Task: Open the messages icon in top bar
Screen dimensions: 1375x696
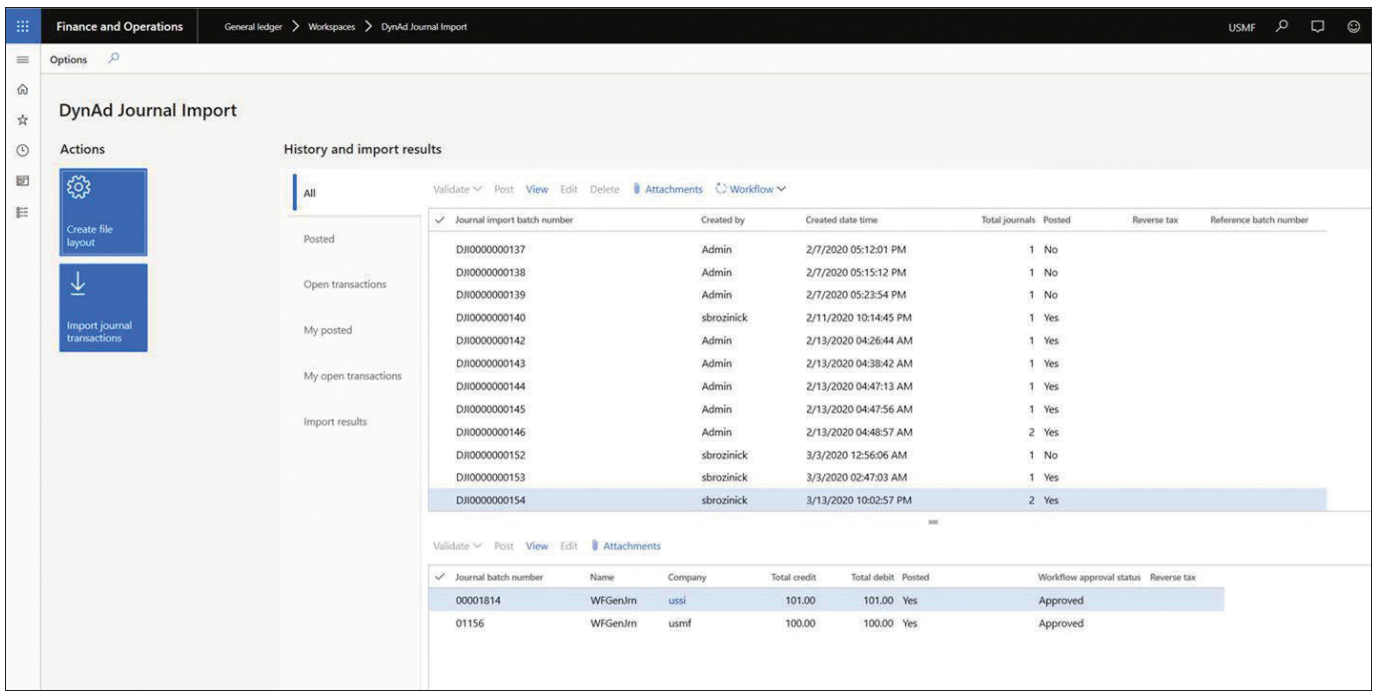Action: point(1317,26)
